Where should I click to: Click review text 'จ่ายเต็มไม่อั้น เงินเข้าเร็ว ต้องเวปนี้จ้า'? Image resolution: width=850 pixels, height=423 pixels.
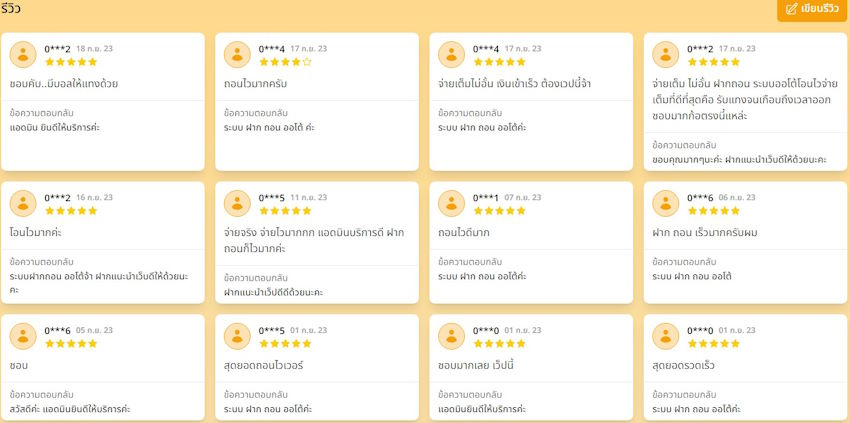514,83
